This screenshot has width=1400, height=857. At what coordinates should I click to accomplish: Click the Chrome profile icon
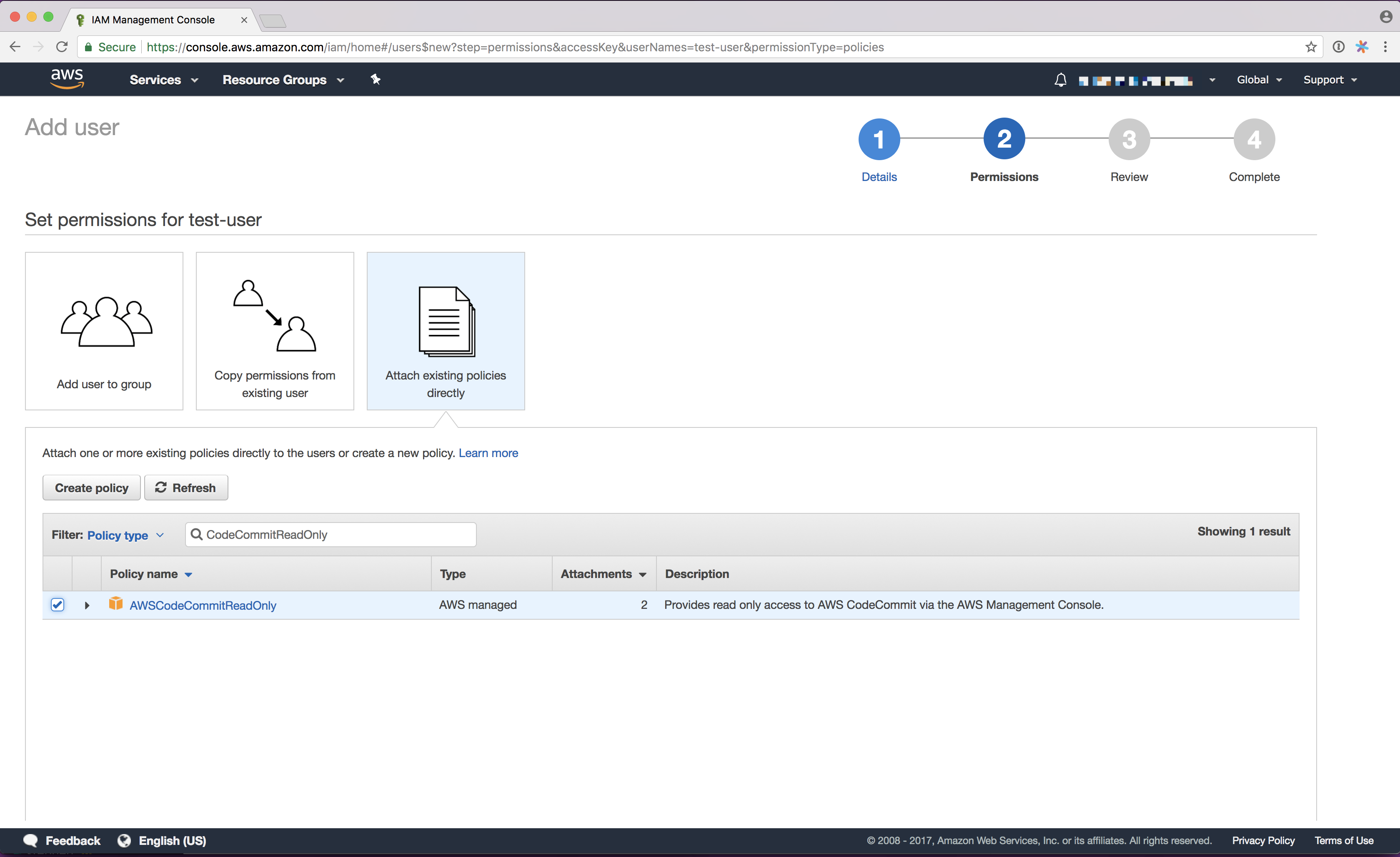coord(1386,17)
